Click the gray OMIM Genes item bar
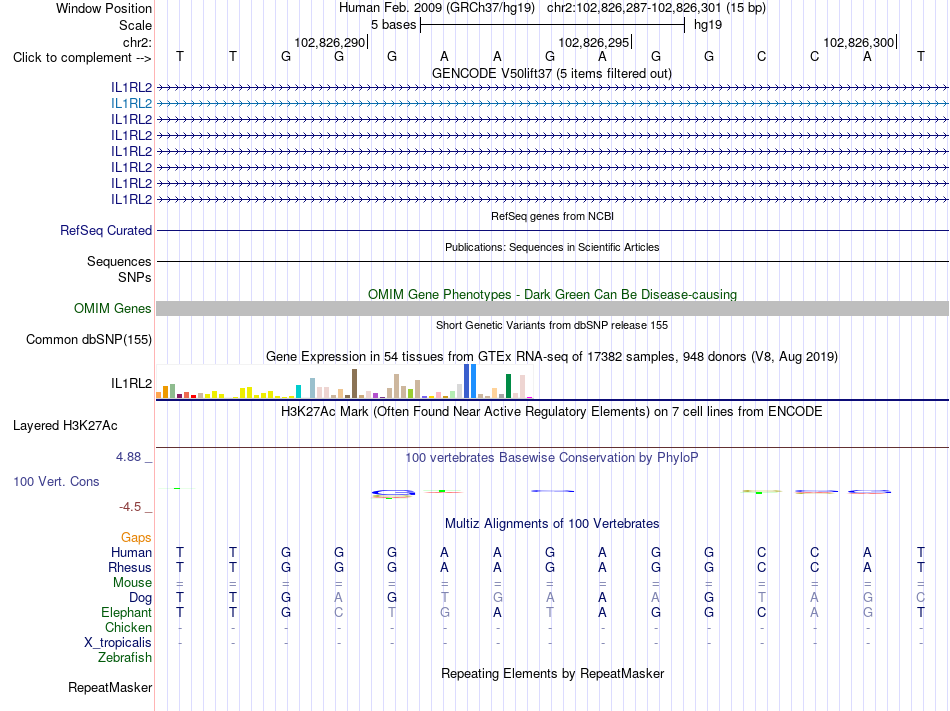The width and height of the screenshot is (950, 711). pyautogui.click(x=552, y=308)
